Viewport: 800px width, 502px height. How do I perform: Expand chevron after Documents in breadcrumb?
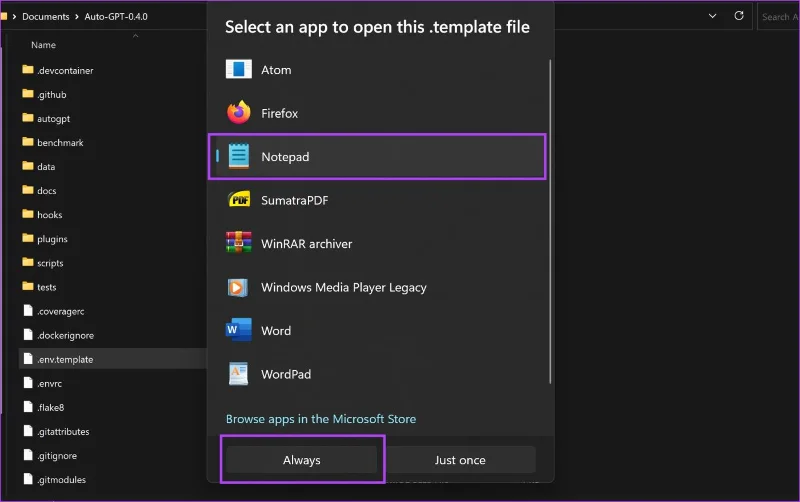[x=77, y=16]
